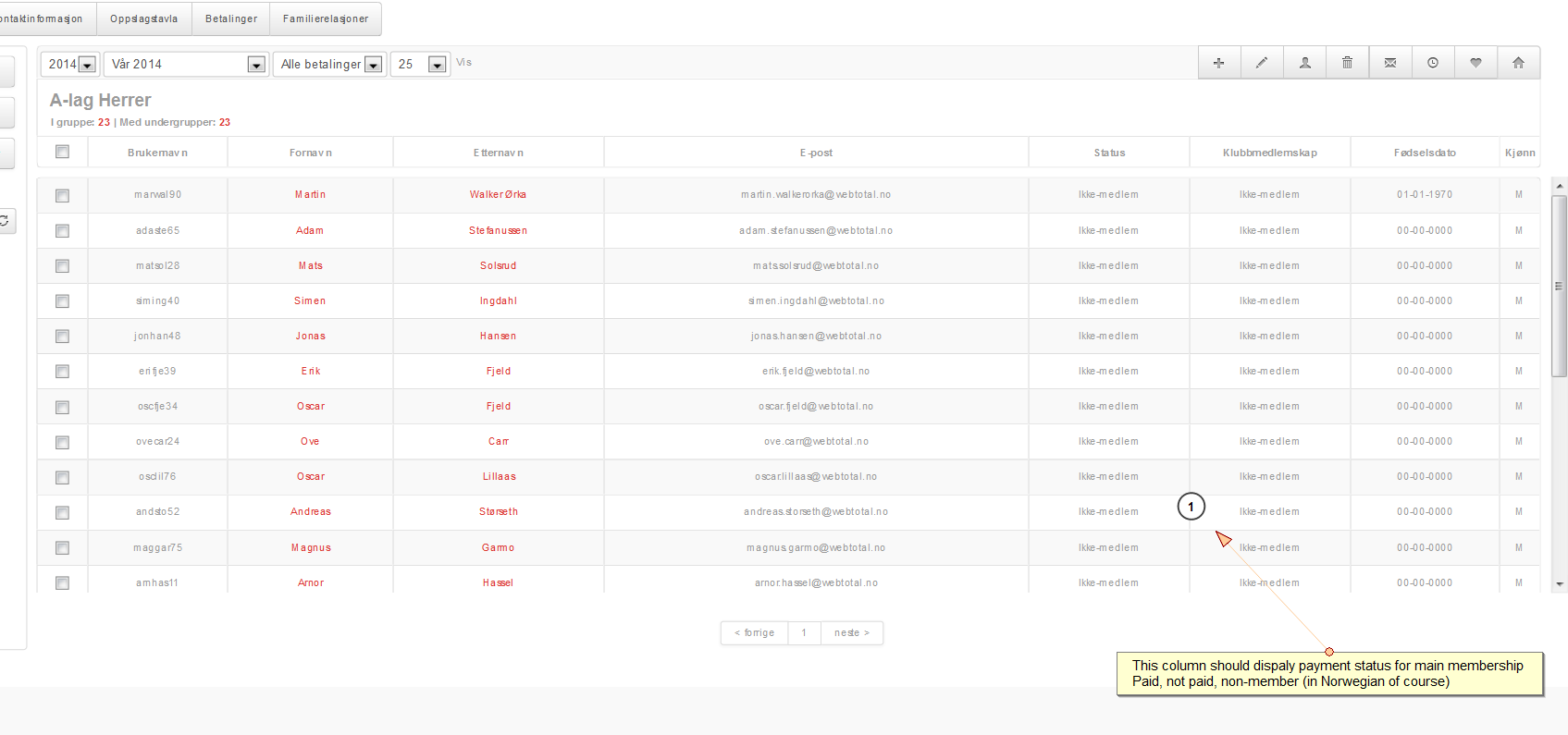
Task: Open the Betalinger tab
Action: pyautogui.click(x=231, y=18)
